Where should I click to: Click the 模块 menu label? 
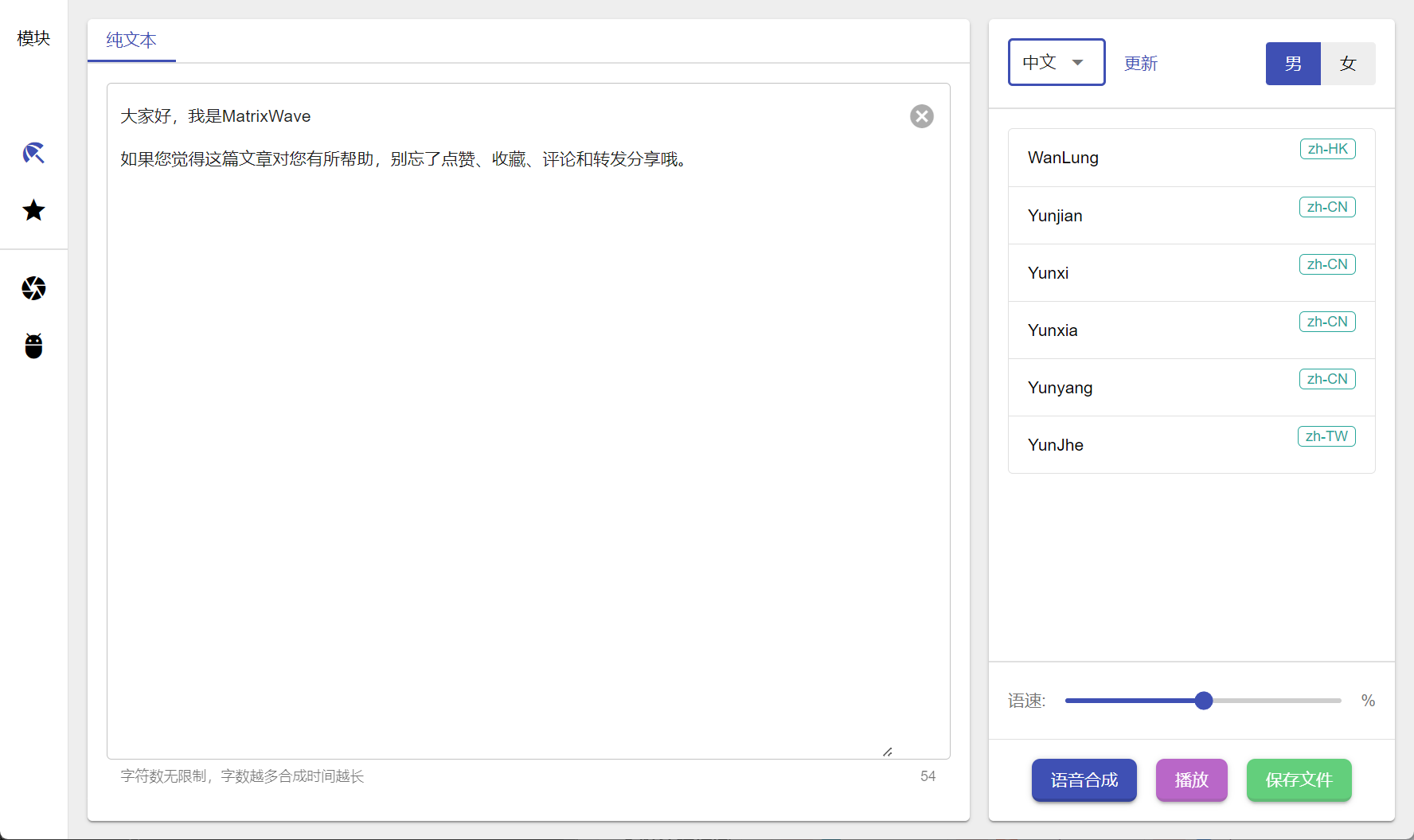coord(33,37)
